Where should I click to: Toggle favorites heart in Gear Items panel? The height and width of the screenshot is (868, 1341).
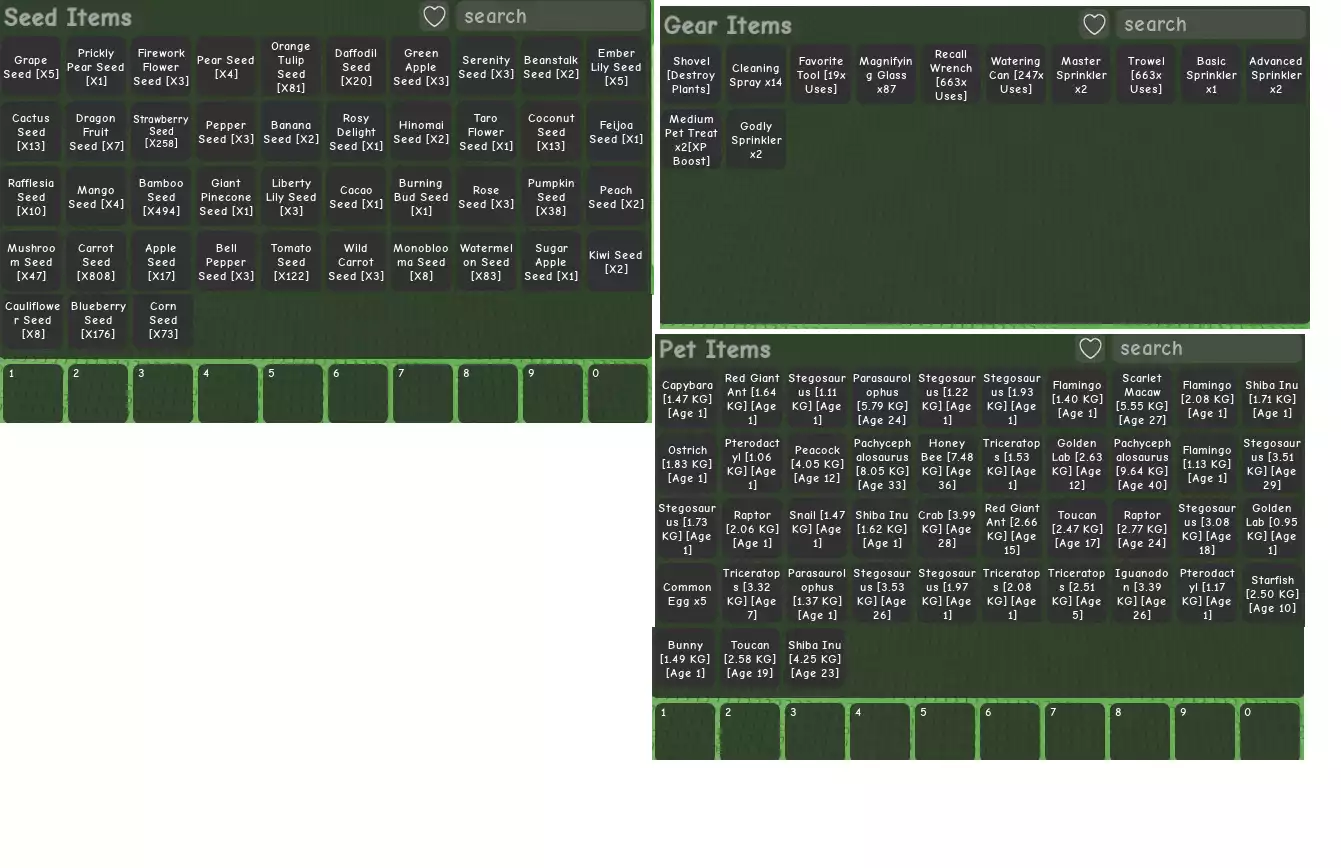(1095, 25)
